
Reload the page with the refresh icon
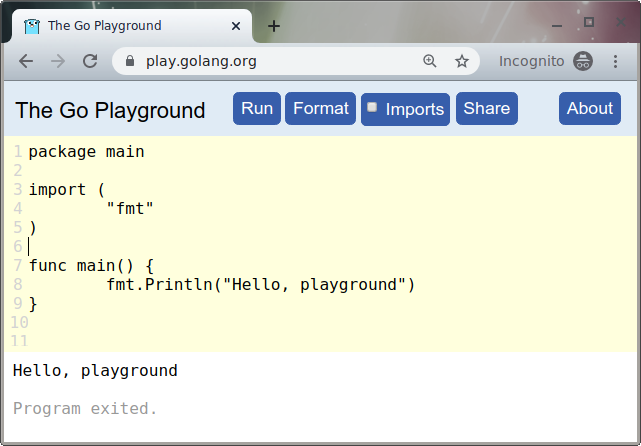(x=90, y=61)
